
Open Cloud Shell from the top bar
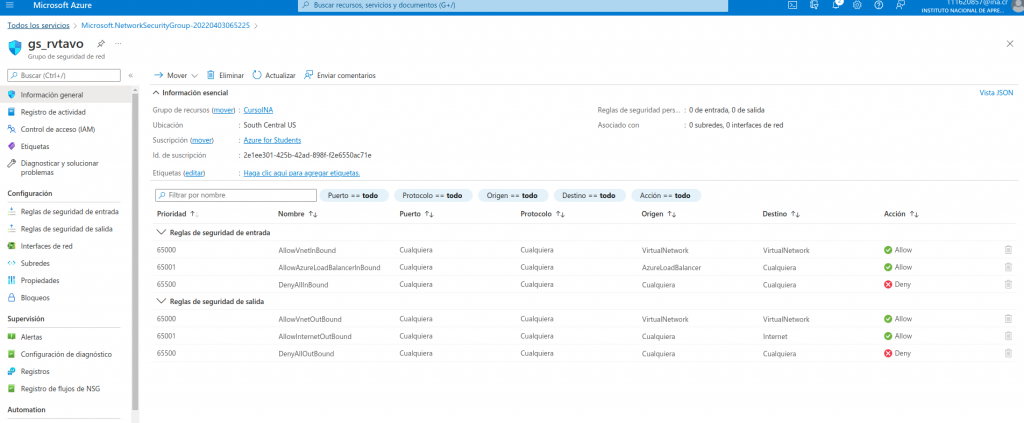click(792, 5)
